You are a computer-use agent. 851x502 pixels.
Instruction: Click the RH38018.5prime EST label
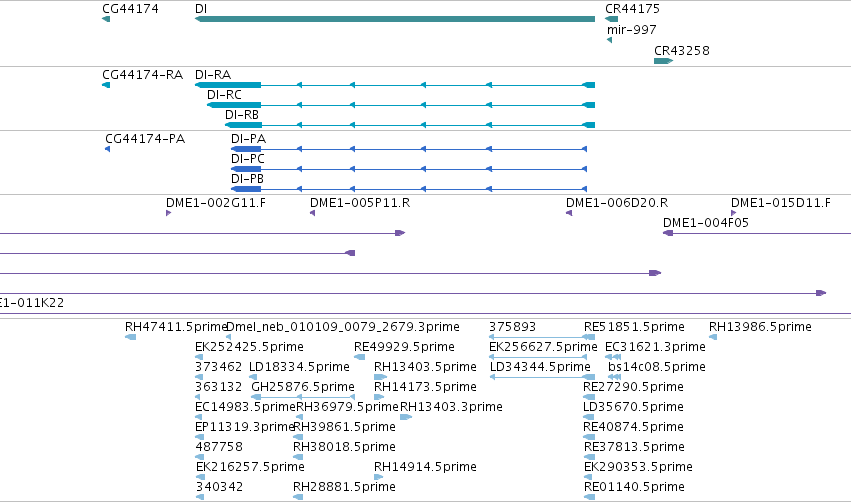[x=344, y=447]
